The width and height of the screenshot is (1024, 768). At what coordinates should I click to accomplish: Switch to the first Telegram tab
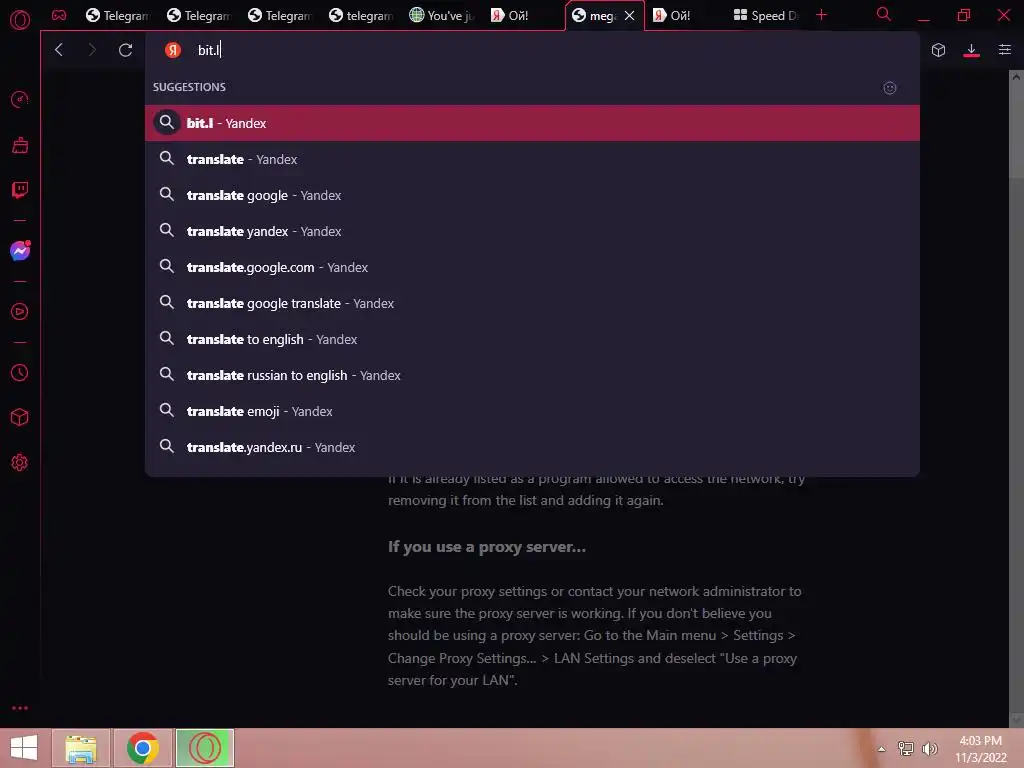(x=118, y=16)
